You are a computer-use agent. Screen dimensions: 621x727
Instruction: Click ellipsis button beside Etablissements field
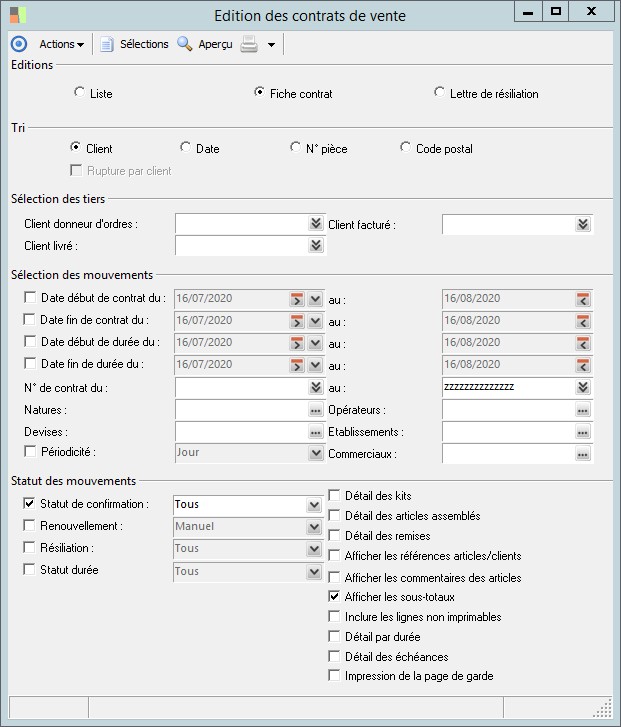582,432
